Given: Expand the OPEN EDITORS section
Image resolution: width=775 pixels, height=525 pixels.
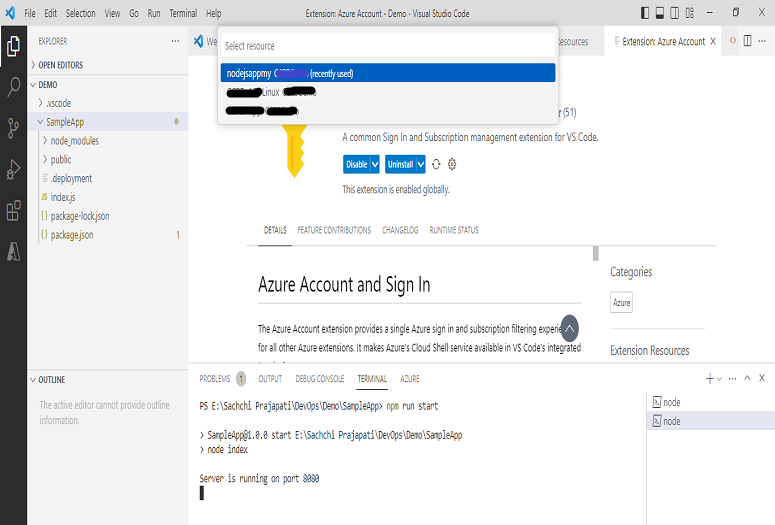Looking at the screenshot, I should pyautogui.click(x=61, y=65).
